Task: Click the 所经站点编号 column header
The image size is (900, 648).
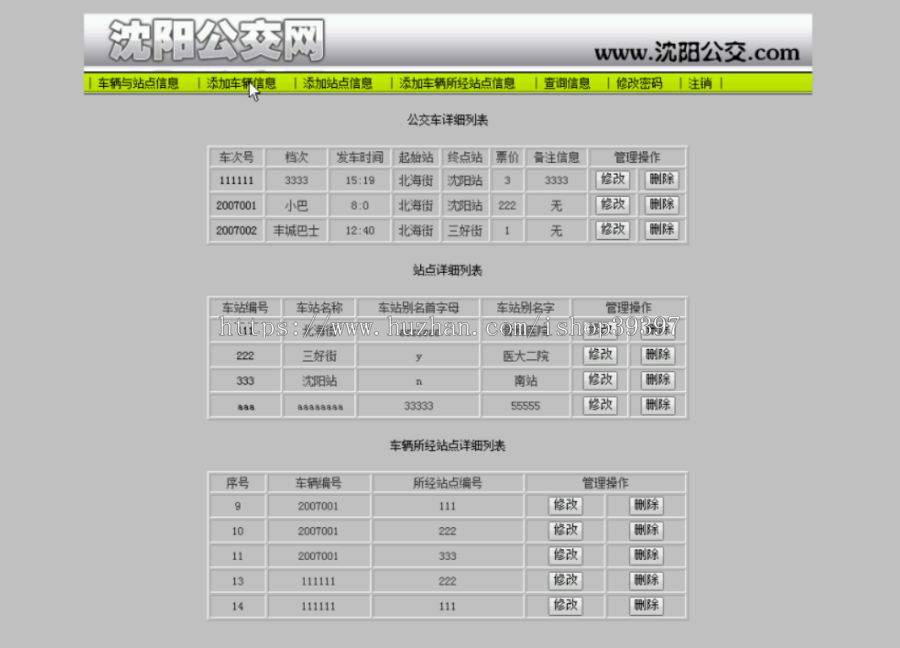Action: tap(447, 483)
